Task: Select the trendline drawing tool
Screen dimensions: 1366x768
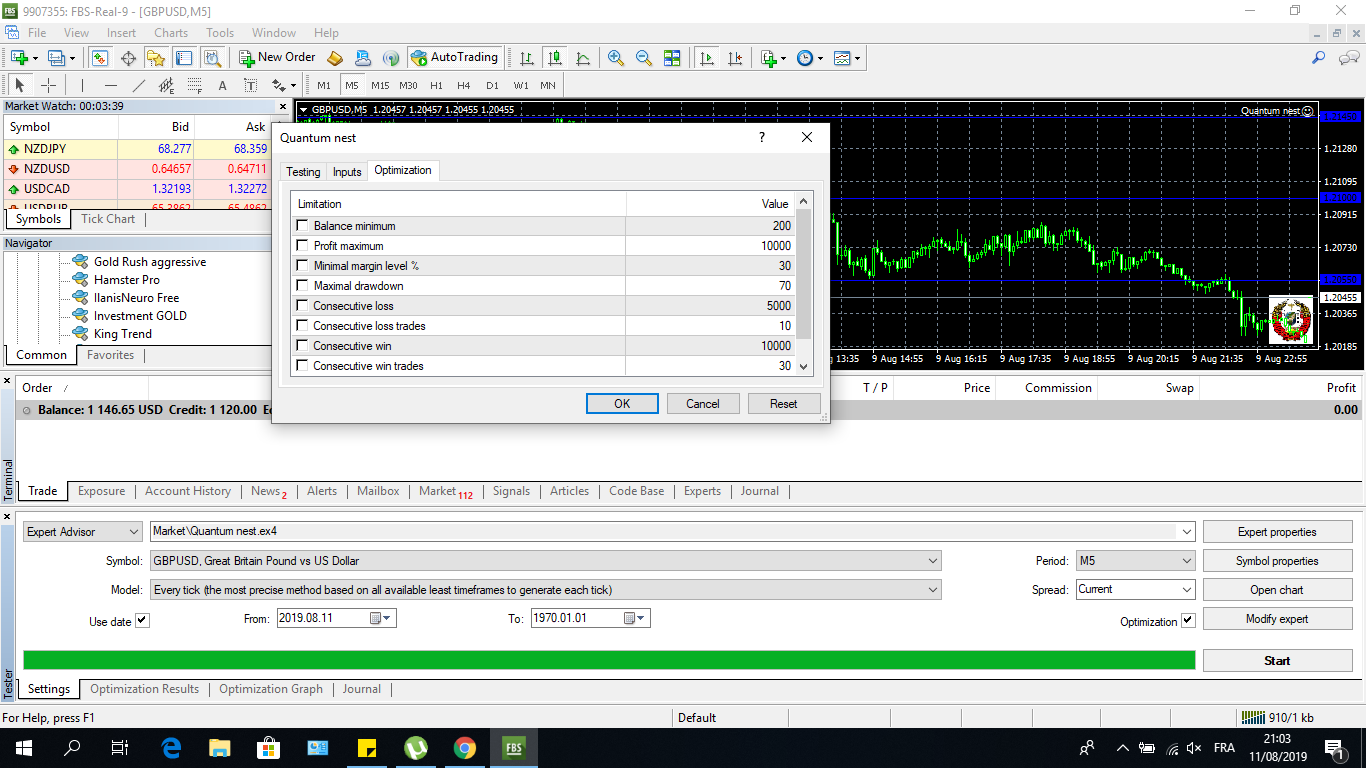Action: tap(138, 85)
